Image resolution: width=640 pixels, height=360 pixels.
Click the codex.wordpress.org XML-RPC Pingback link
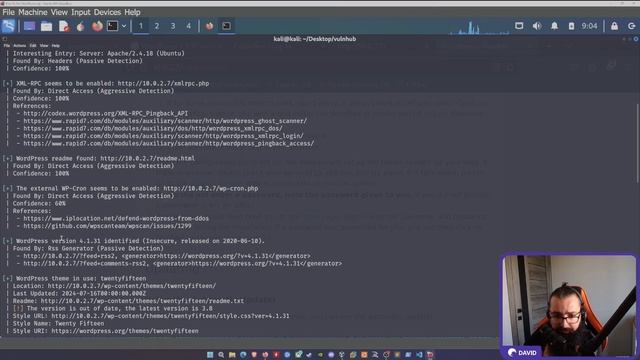pos(106,113)
